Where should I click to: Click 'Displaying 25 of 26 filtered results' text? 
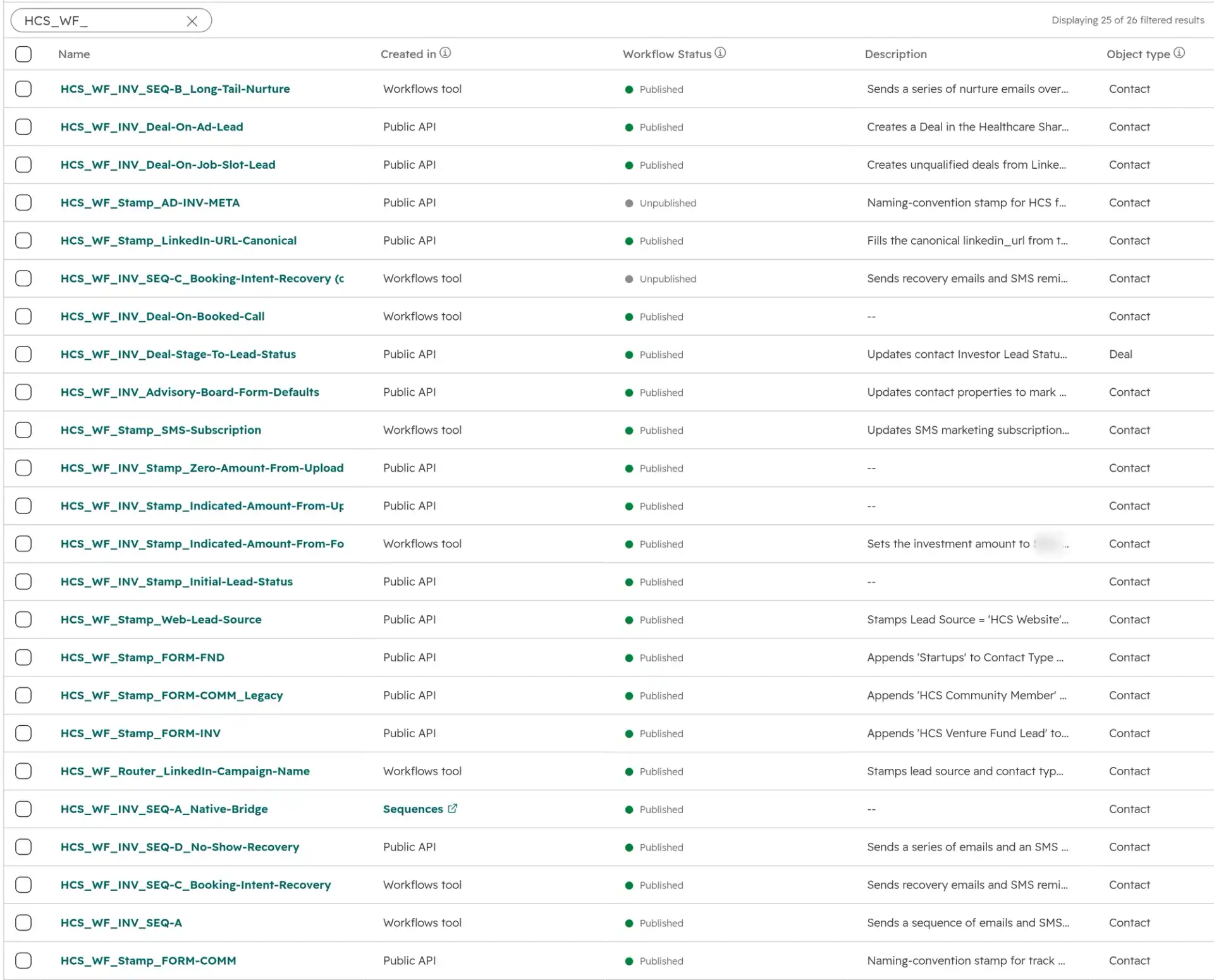(x=1127, y=20)
